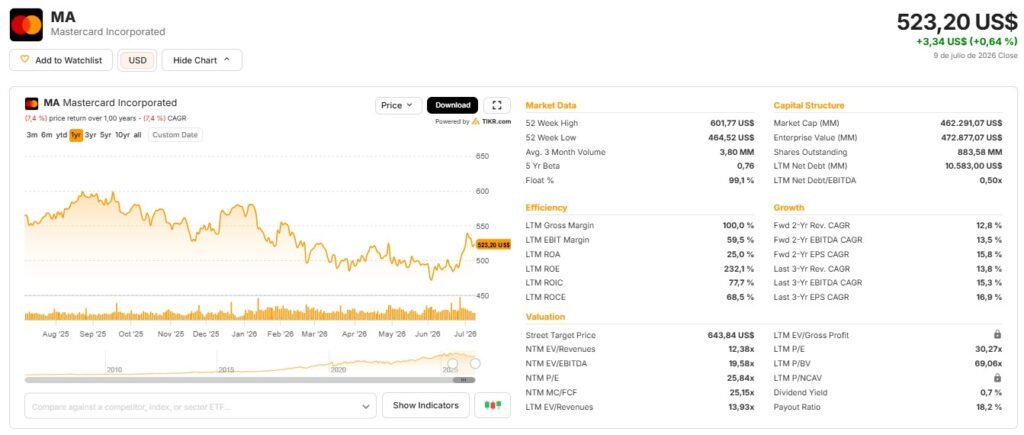Click the Street Target Price 643,84 US$

731,335
